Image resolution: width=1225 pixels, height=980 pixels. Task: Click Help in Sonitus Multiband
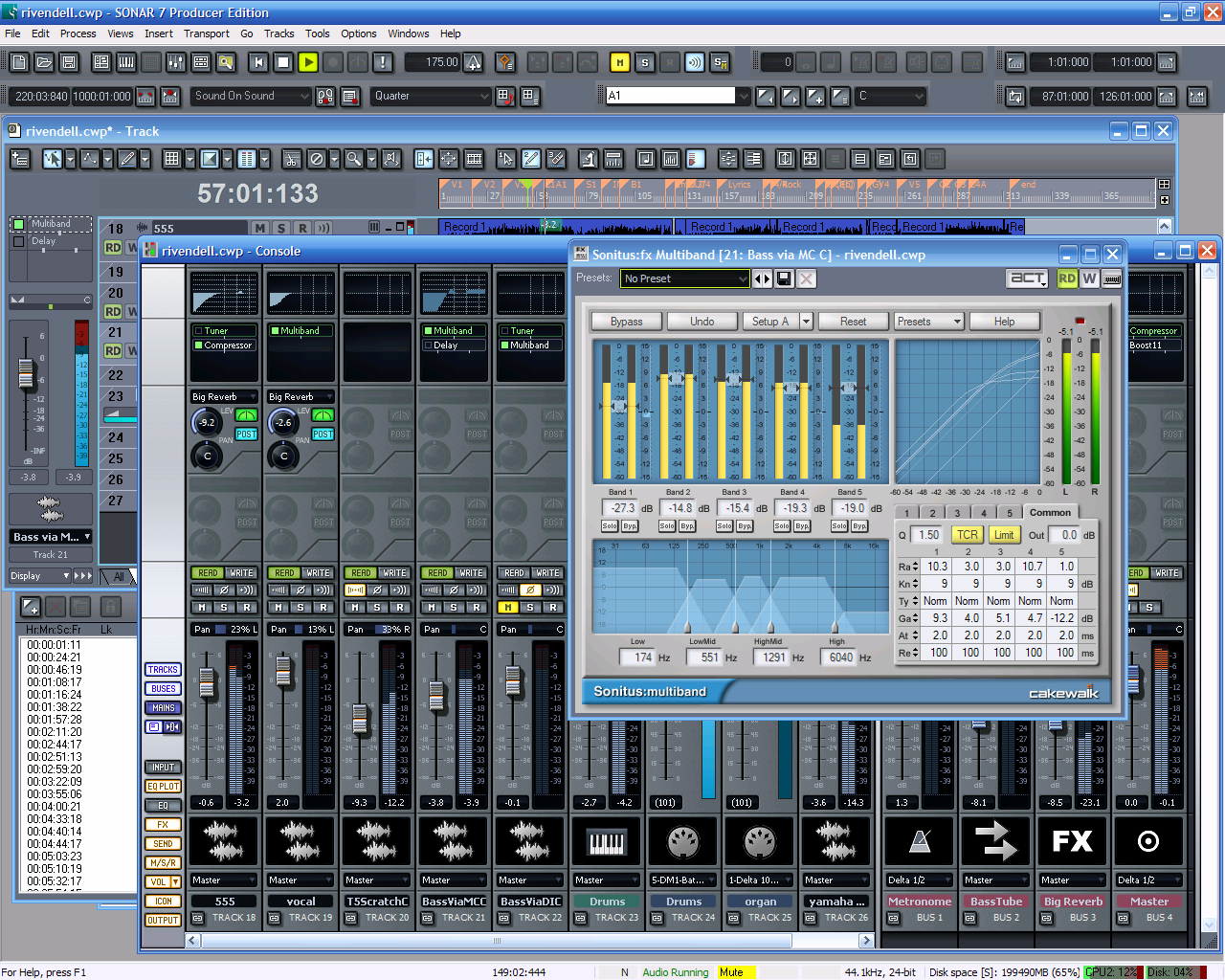[1004, 322]
